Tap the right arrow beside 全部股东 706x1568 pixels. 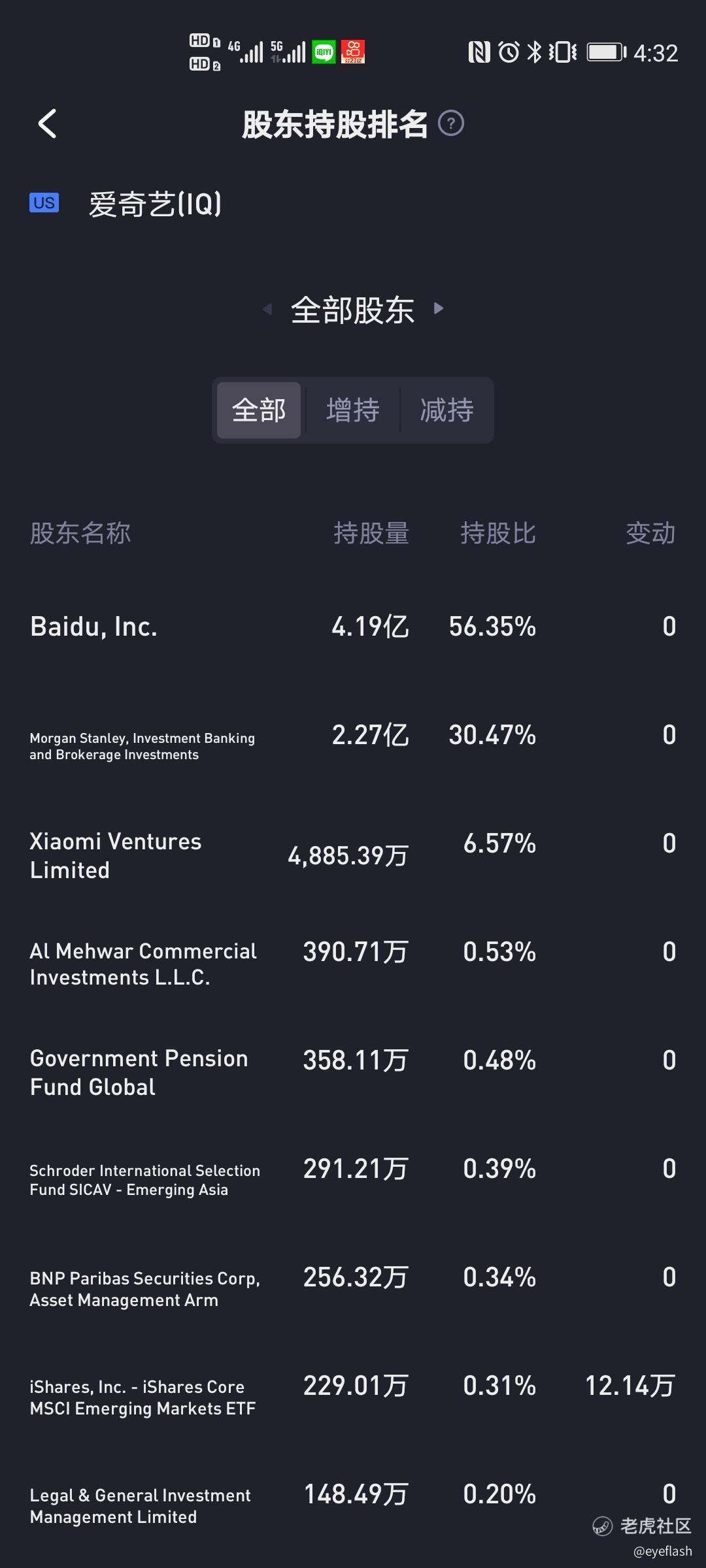pos(439,308)
